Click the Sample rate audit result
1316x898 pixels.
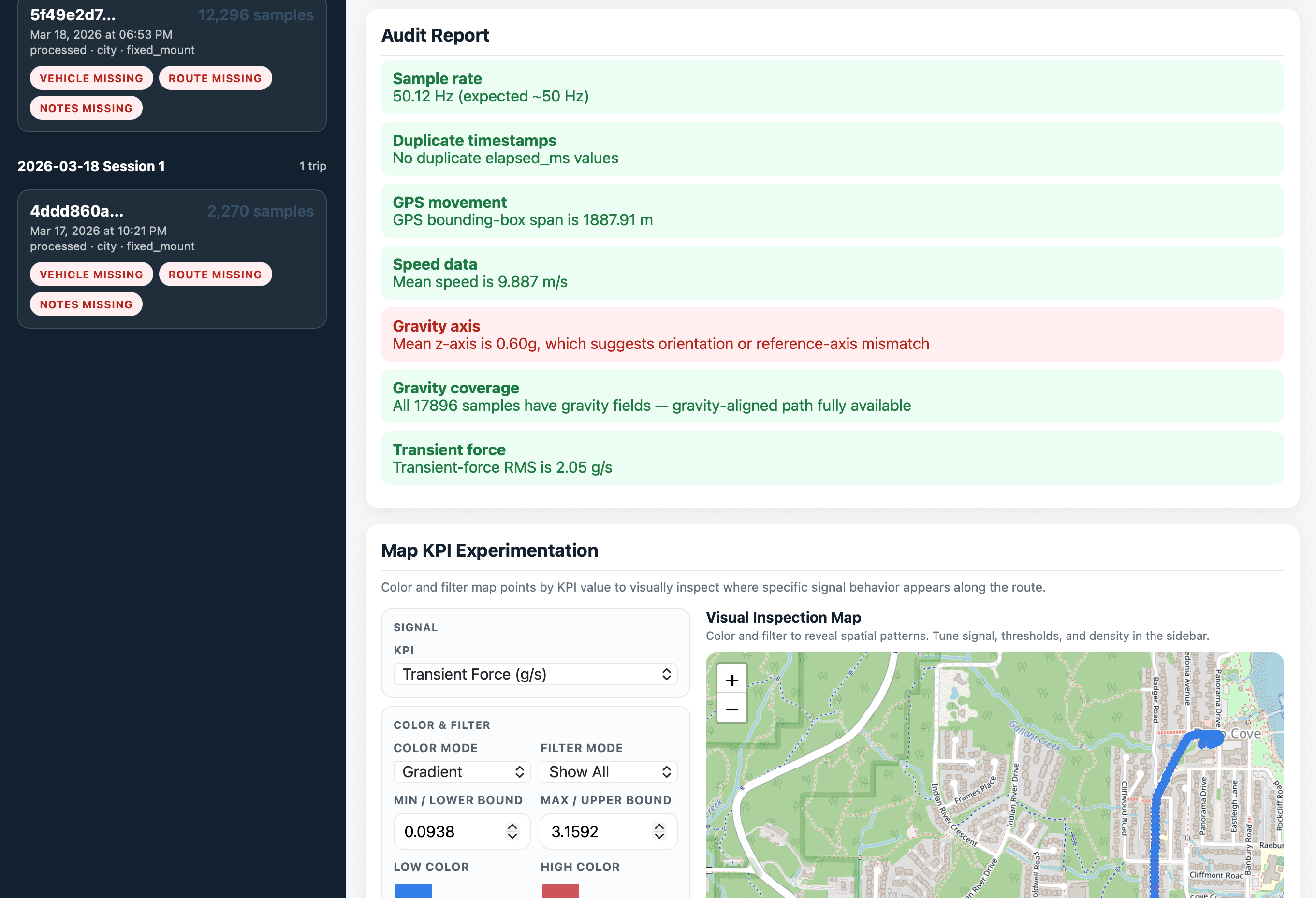[832, 87]
